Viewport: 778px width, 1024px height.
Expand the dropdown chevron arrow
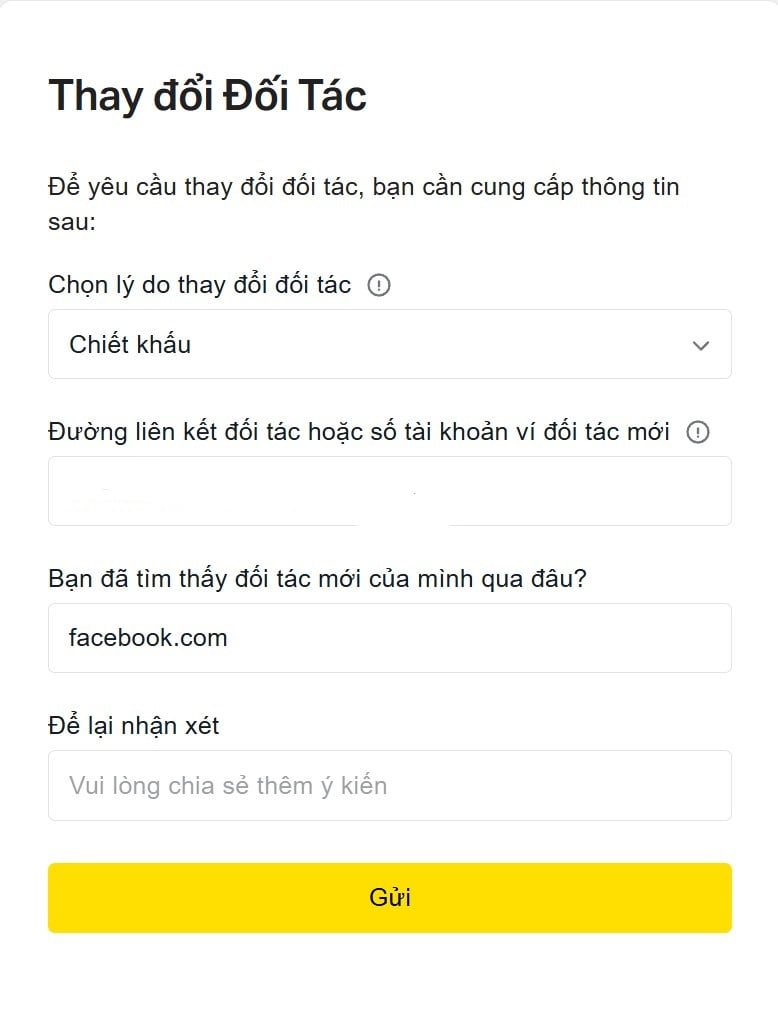pyautogui.click(x=701, y=345)
